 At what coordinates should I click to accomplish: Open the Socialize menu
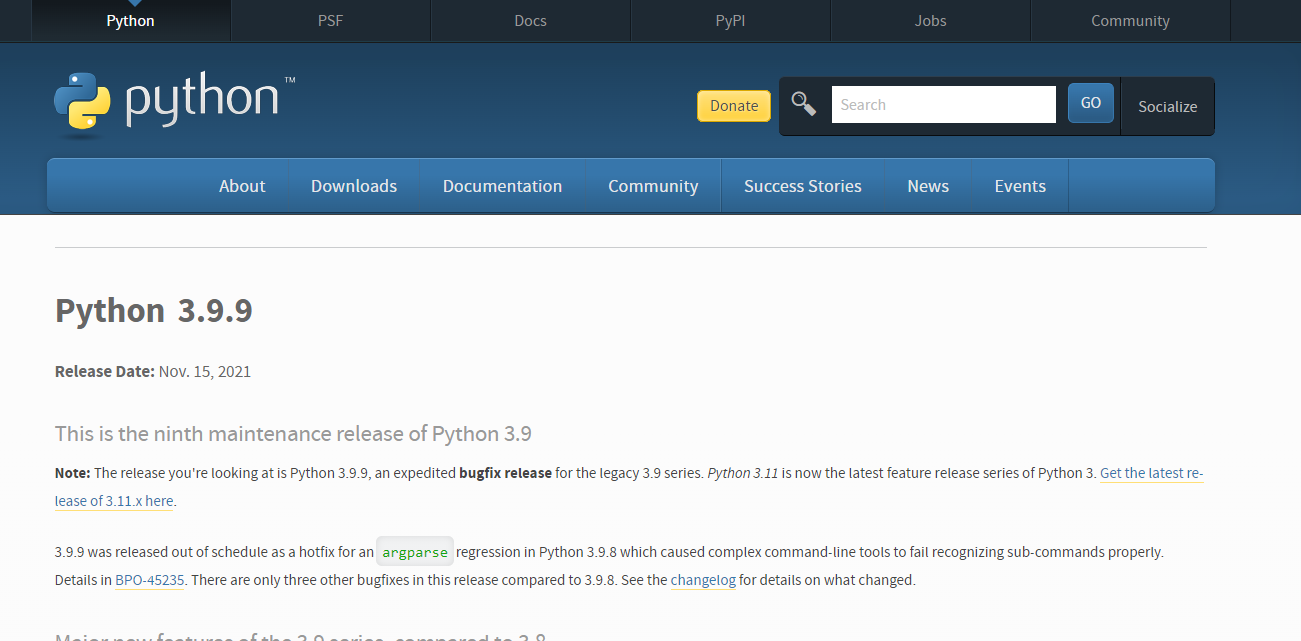pyautogui.click(x=1167, y=106)
